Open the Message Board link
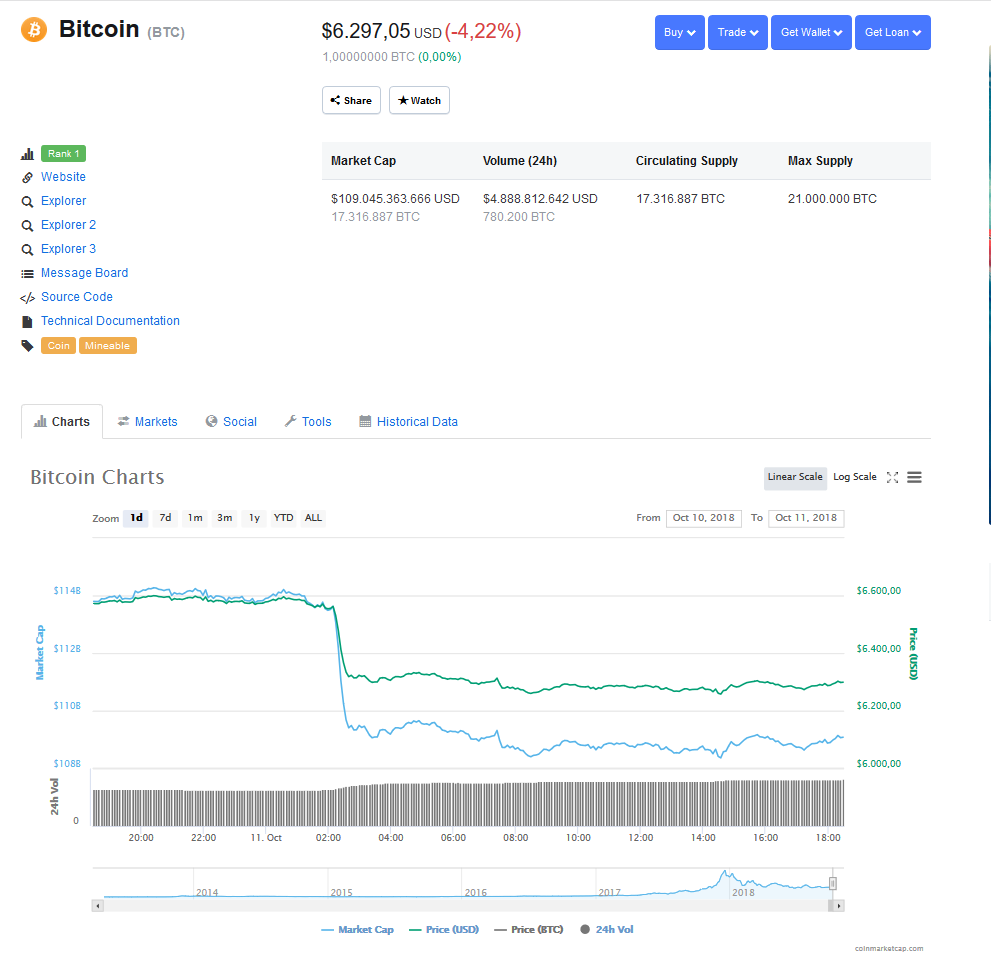Screen dimensions: 991x957 (84, 273)
